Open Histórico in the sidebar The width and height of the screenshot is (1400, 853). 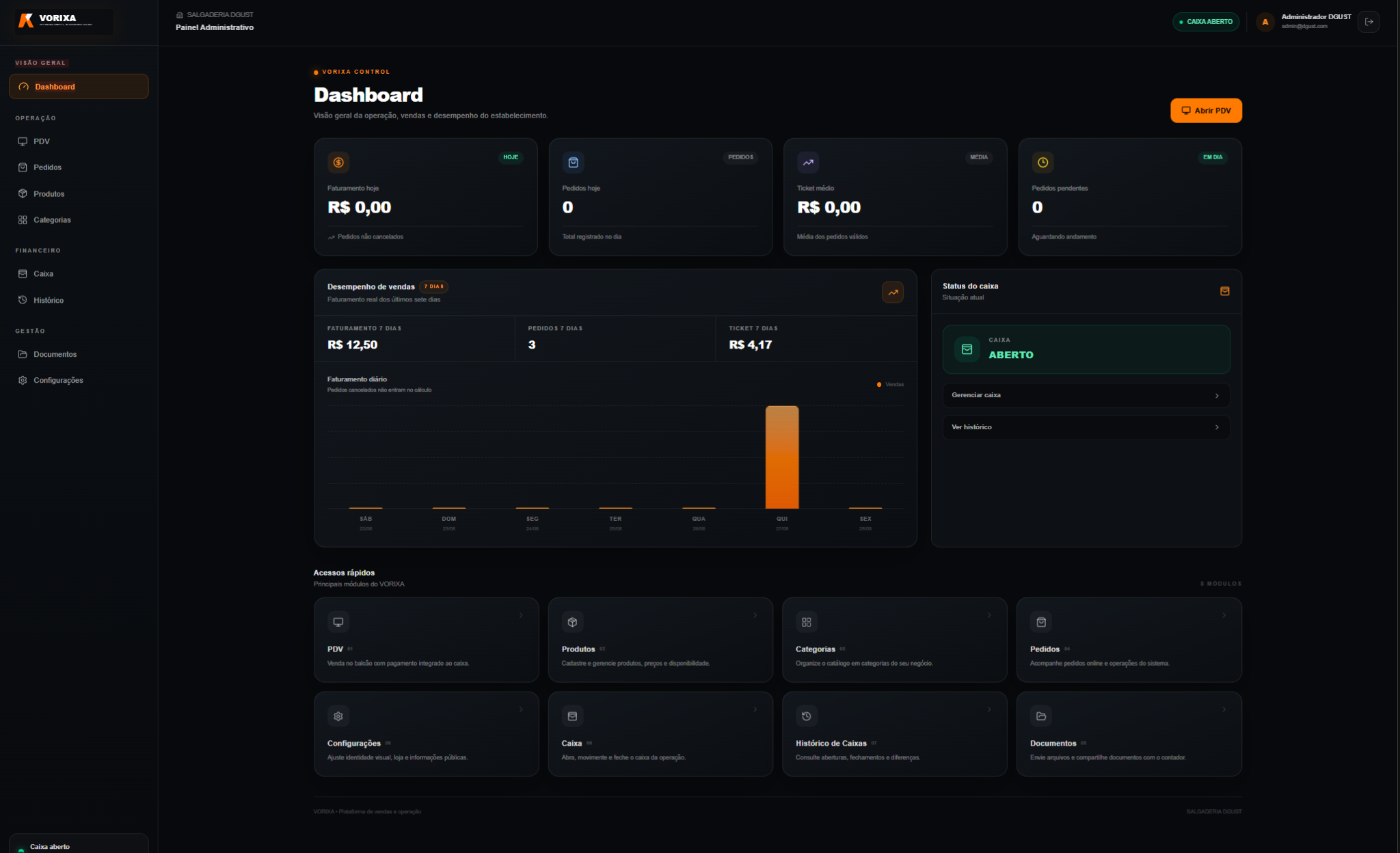pyautogui.click(x=79, y=301)
